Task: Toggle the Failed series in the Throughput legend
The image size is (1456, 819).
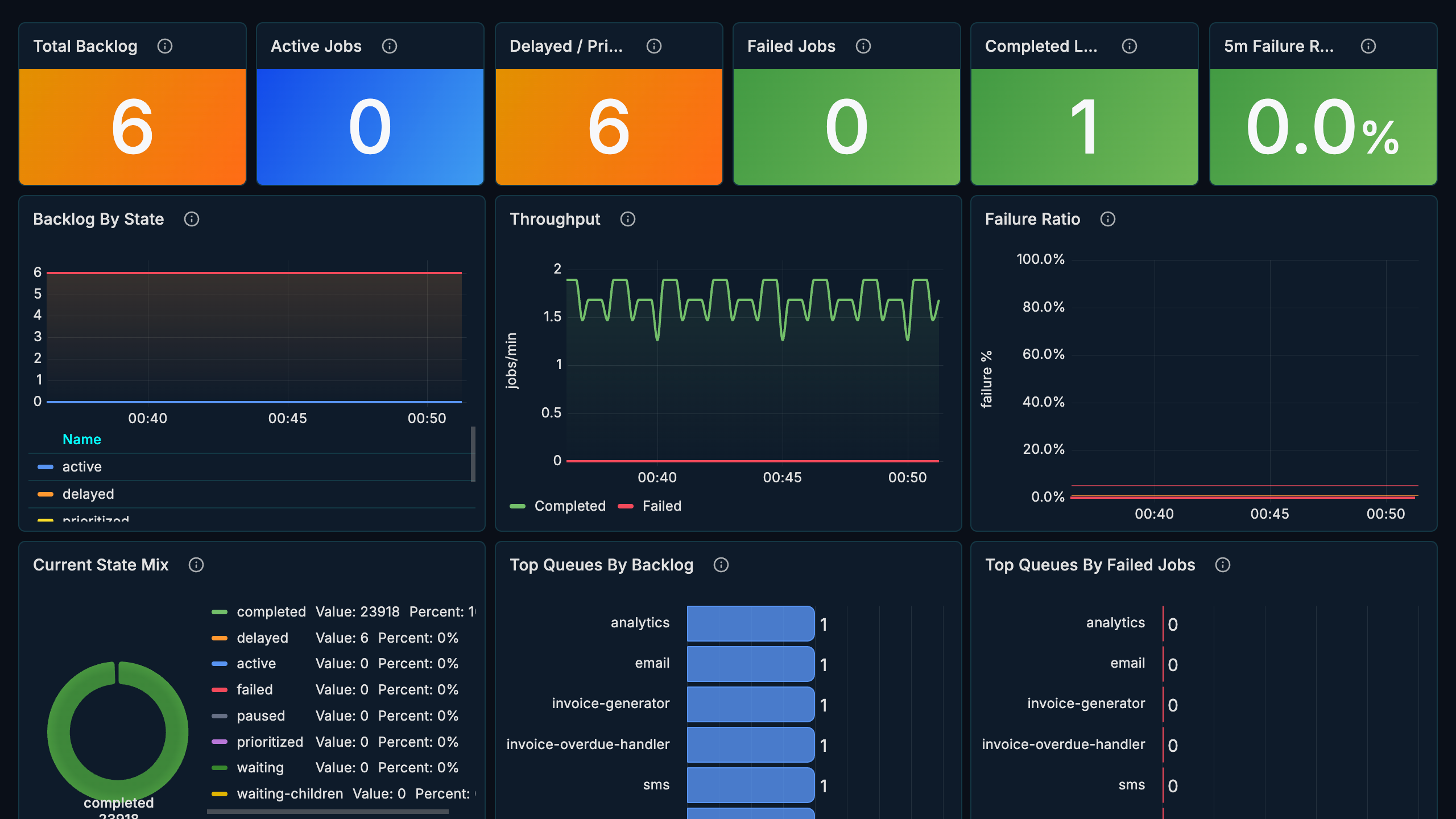Action: pyautogui.click(x=661, y=506)
